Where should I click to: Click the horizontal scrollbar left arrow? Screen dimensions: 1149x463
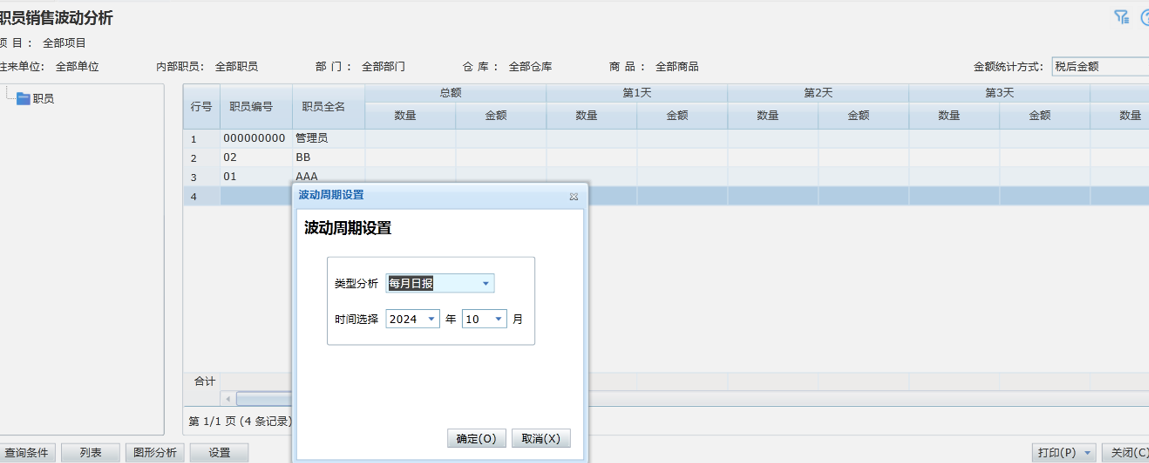pos(228,399)
